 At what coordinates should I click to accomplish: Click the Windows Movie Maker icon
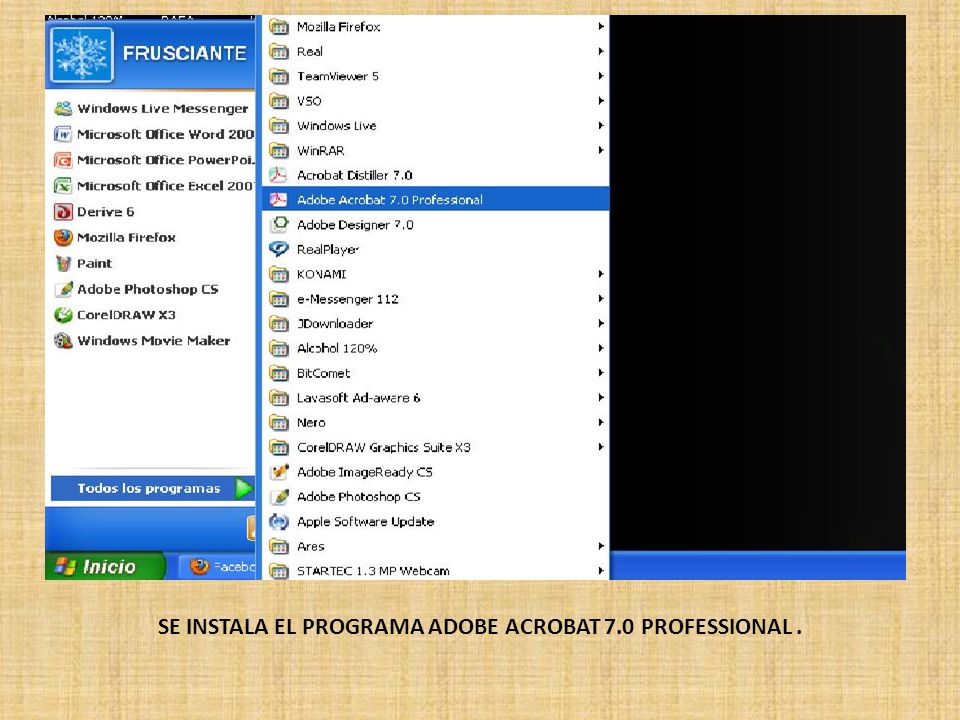[63, 340]
